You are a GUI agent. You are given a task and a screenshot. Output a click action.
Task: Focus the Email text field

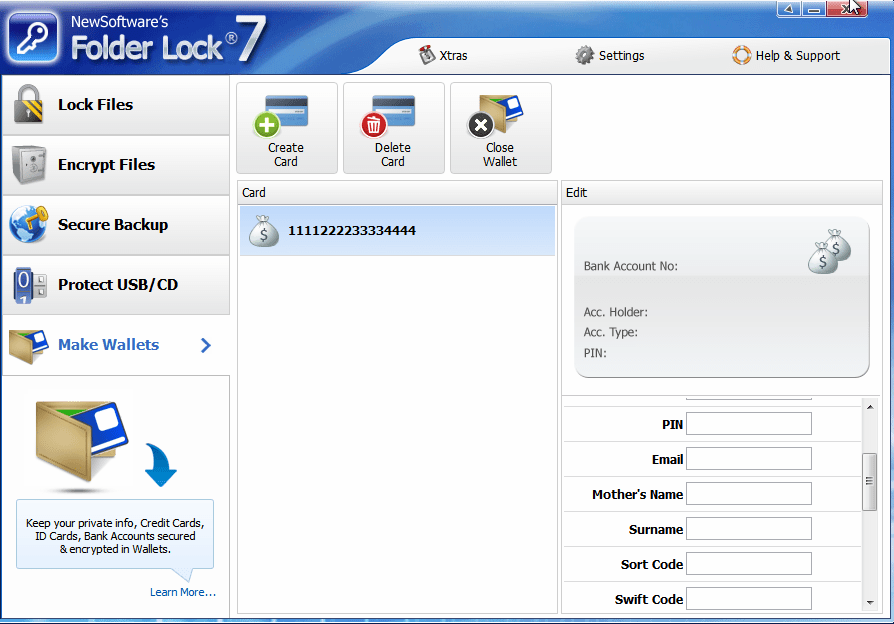(749, 459)
